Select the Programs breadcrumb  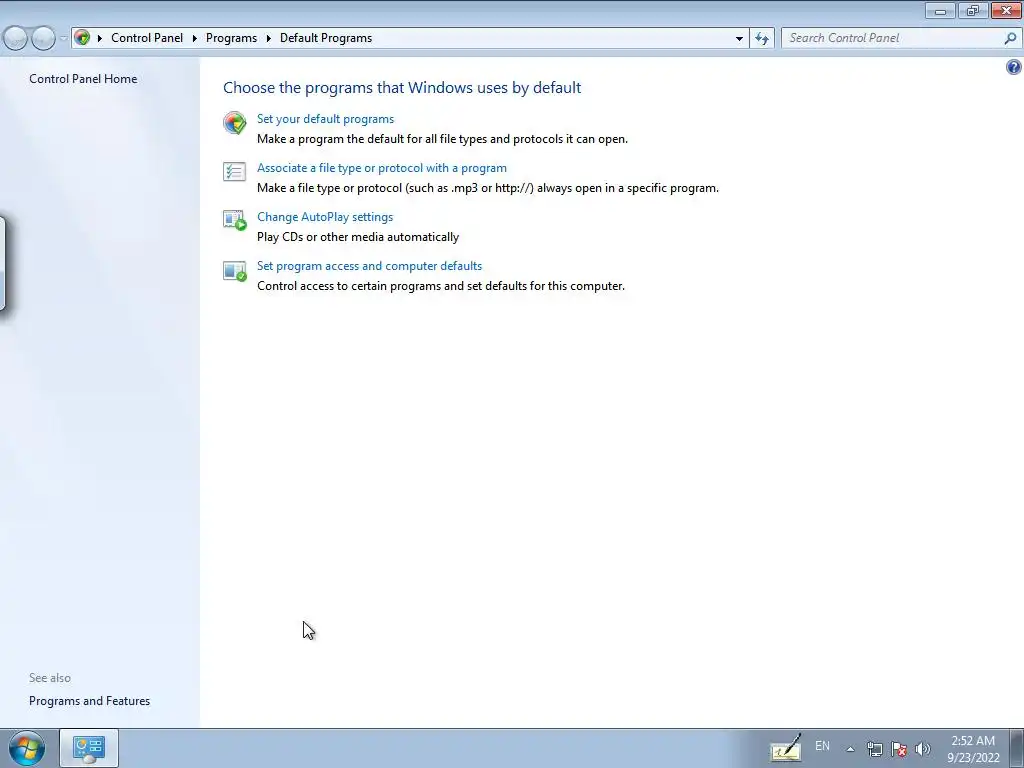tap(231, 38)
